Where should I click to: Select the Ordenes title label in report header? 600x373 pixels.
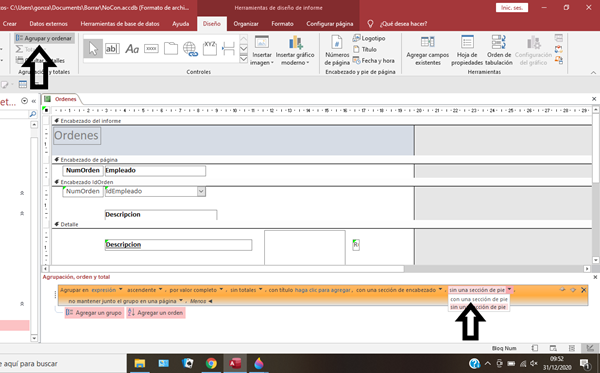coord(77,135)
